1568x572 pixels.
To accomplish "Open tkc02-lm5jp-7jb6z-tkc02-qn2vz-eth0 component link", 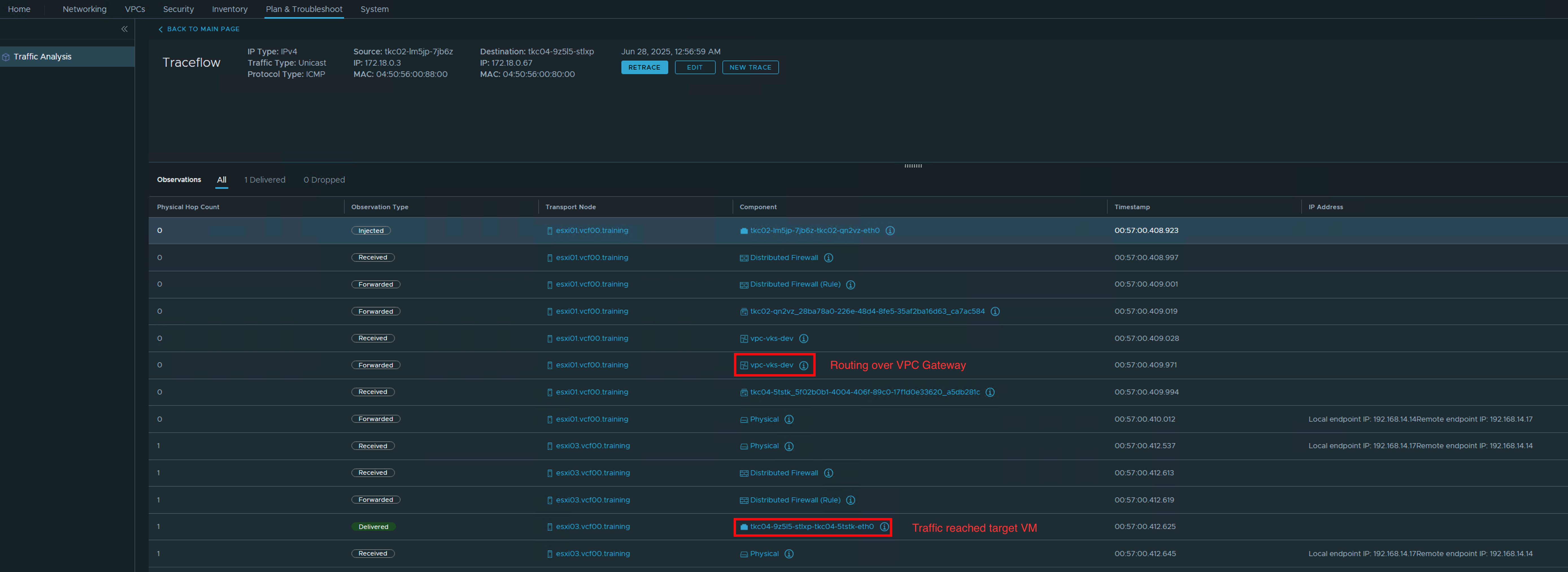I will click(x=815, y=231).
